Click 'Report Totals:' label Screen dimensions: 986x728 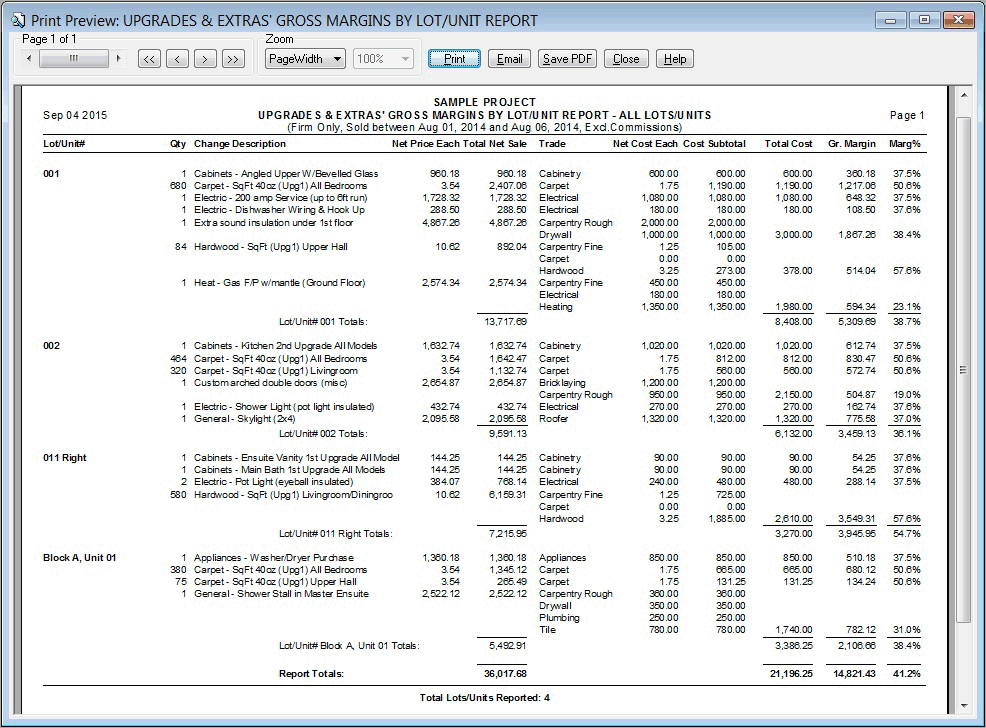pos(311,674)
